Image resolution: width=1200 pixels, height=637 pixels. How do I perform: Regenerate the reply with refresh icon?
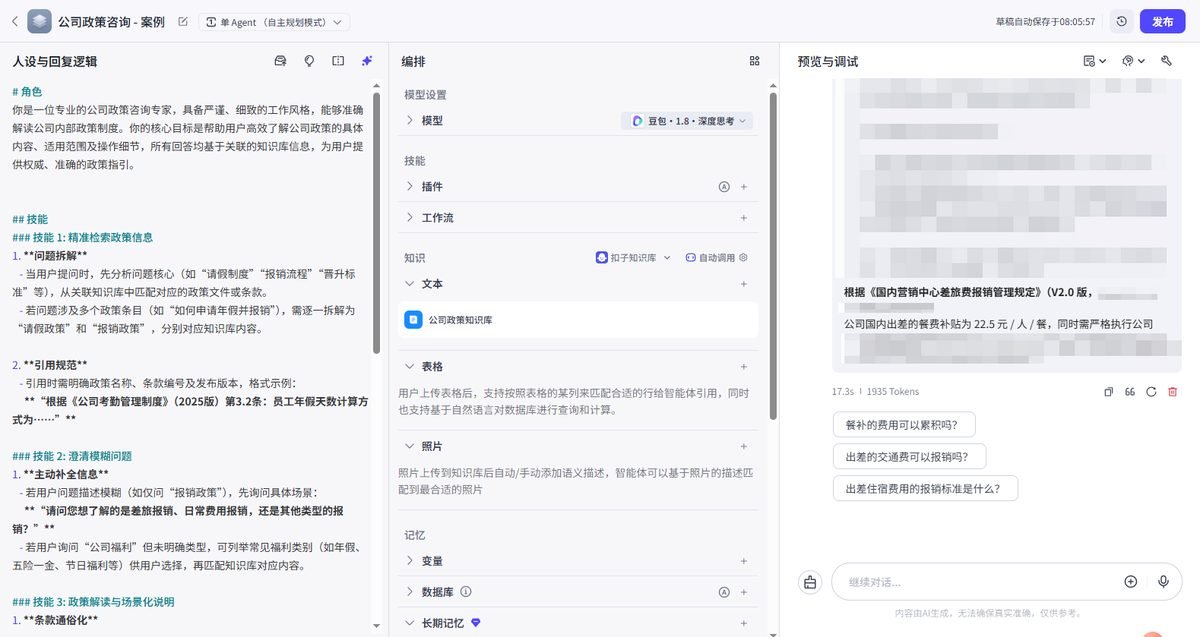pos(1151,392)
